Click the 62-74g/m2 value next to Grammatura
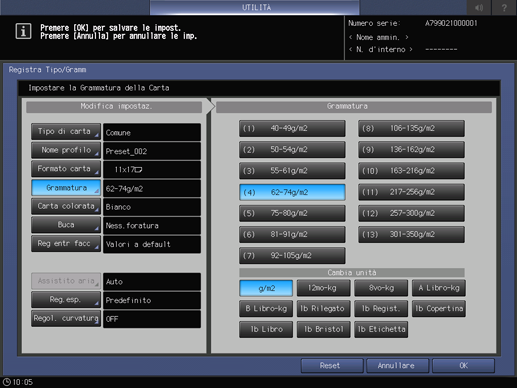 tap(152, 188)
